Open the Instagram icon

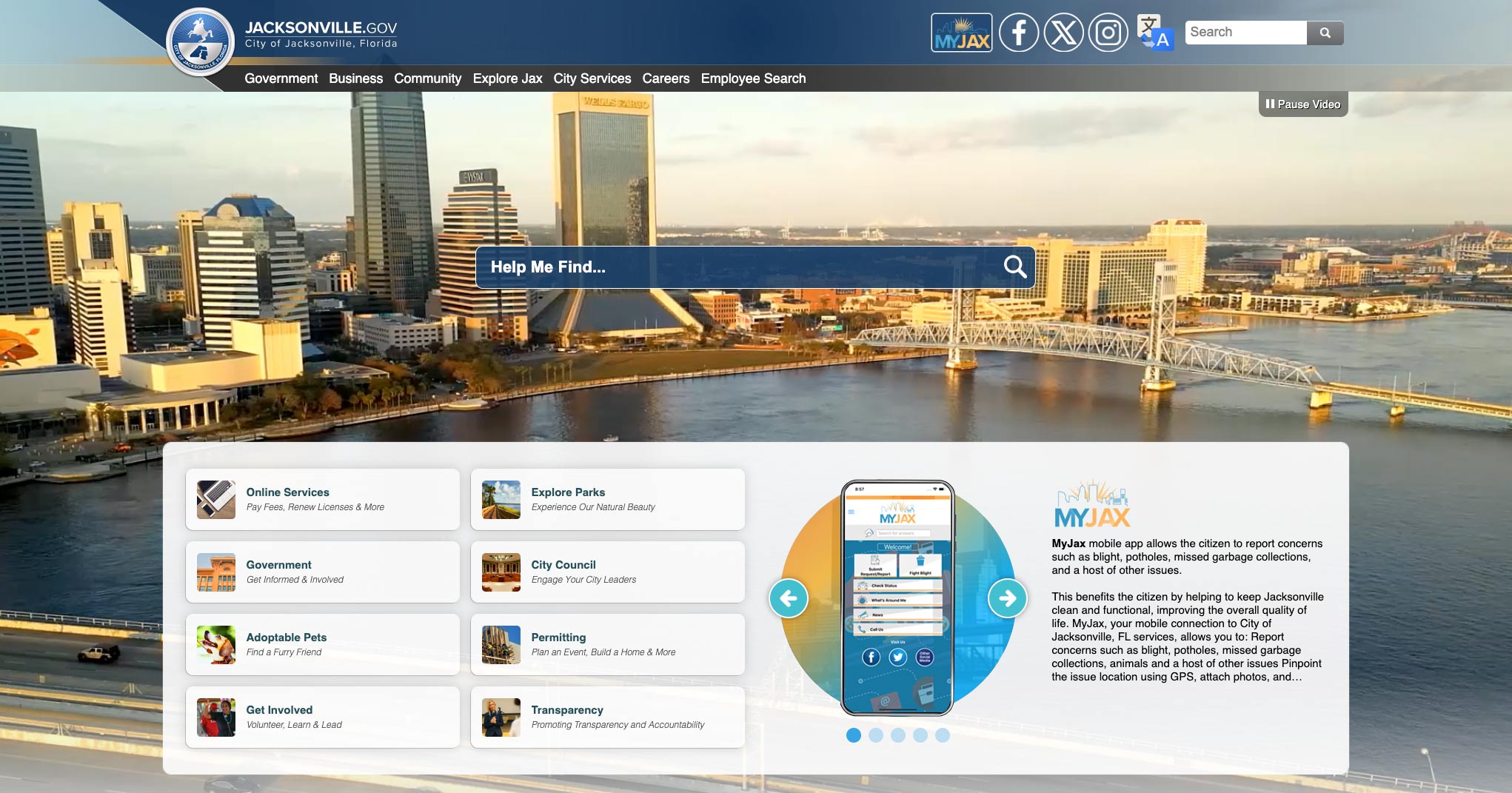pos(1108,33)
